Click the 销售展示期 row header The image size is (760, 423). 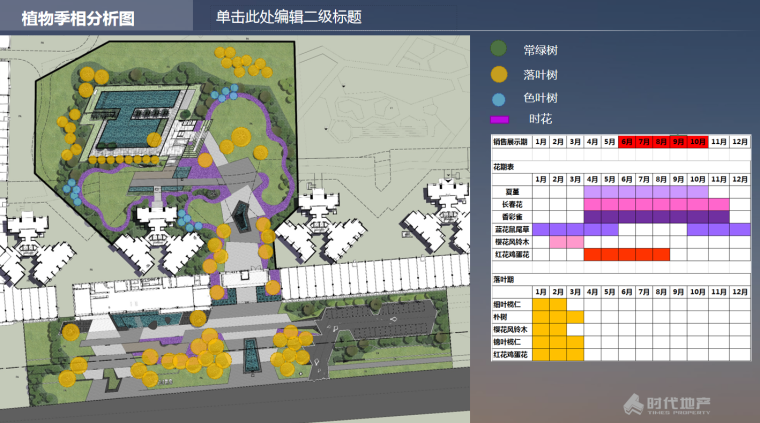coord(510,142)
